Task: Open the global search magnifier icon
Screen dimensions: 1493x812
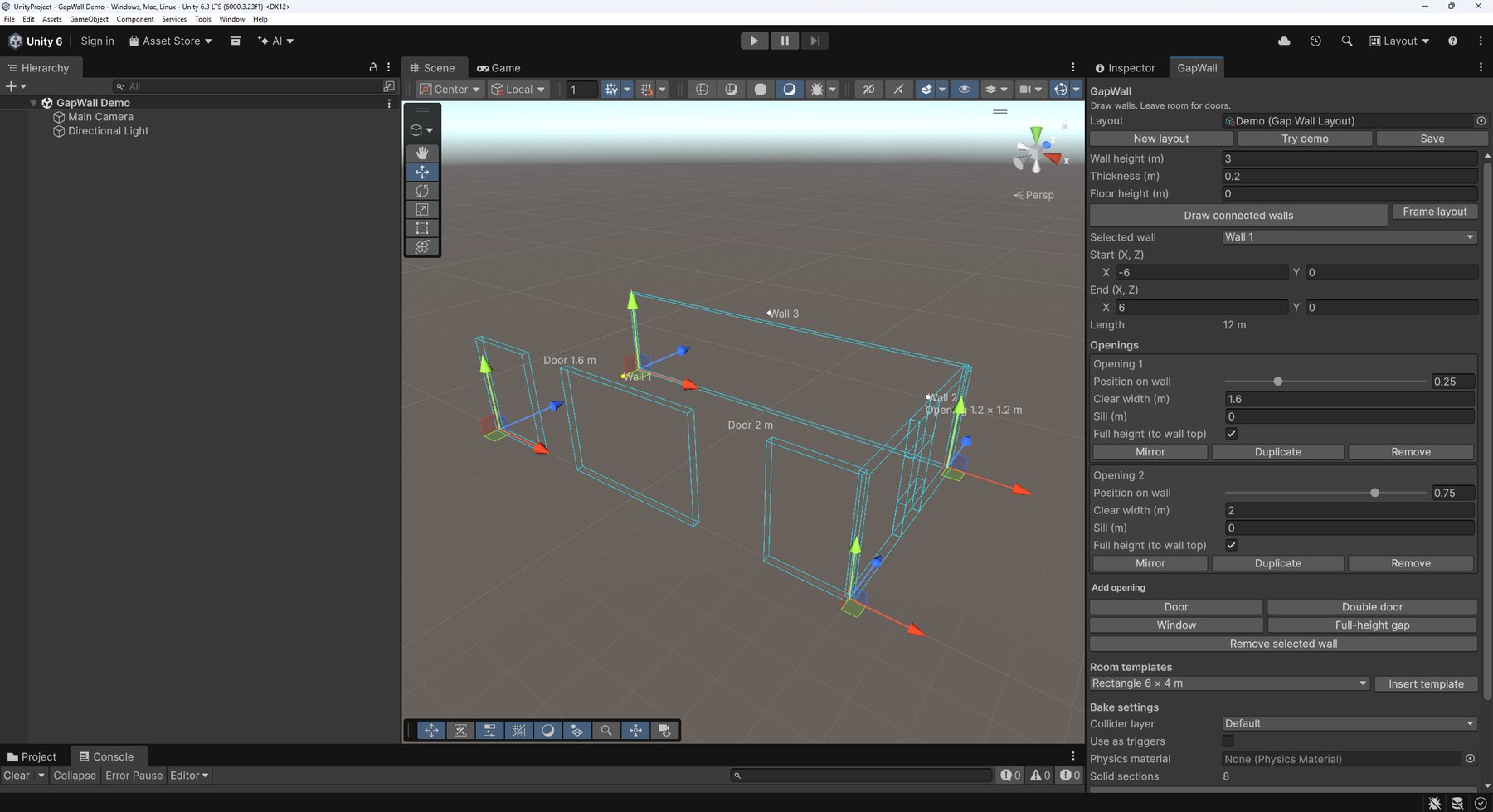Action: click(1346, 41)
